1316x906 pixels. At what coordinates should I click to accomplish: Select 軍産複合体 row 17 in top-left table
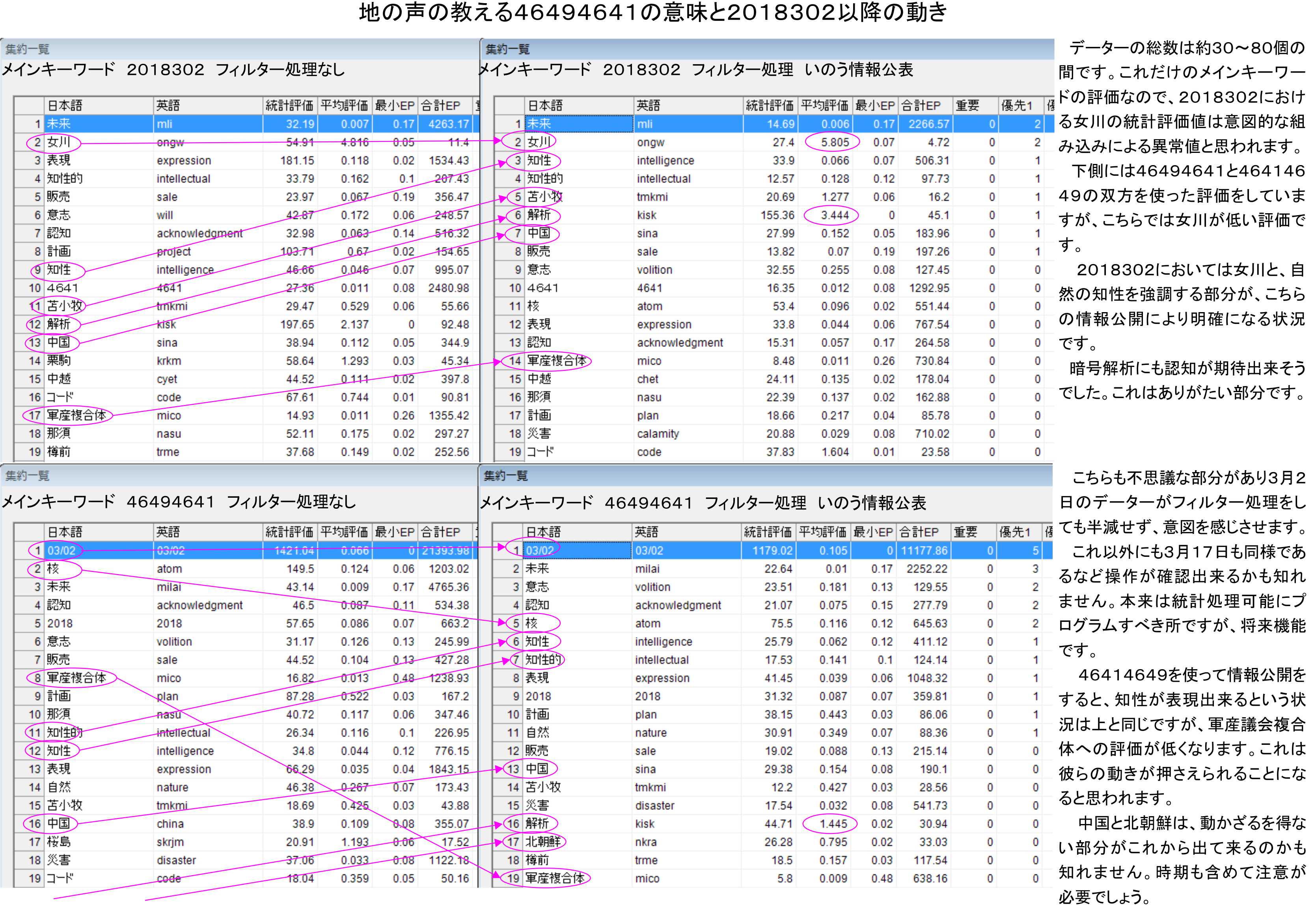coord(76,415)
